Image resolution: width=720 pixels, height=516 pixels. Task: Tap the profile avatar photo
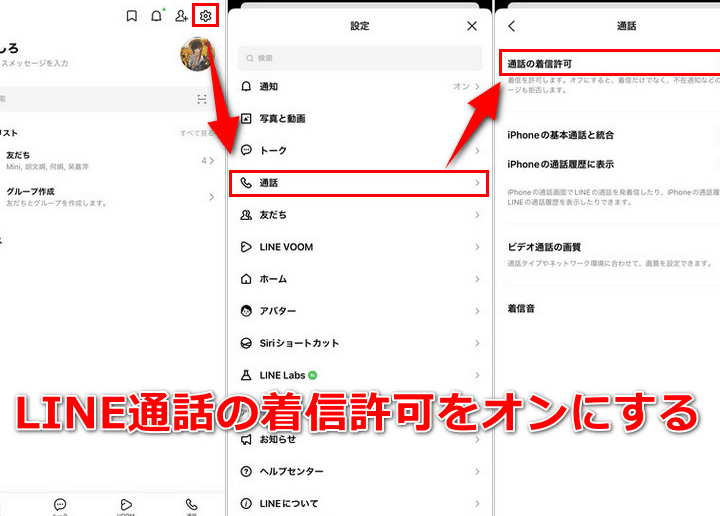point(197,55)
